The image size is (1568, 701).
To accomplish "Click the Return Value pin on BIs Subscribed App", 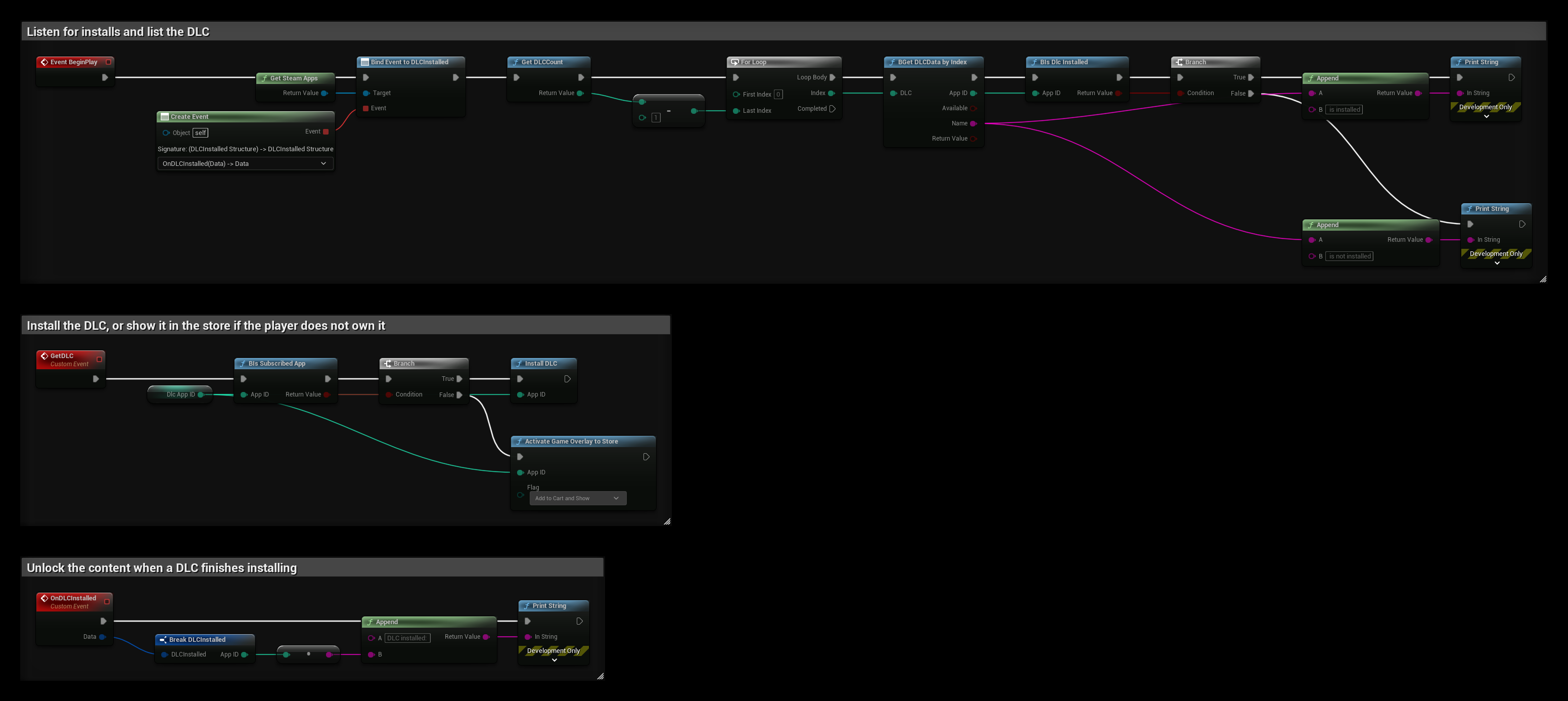I will [327, 395].
